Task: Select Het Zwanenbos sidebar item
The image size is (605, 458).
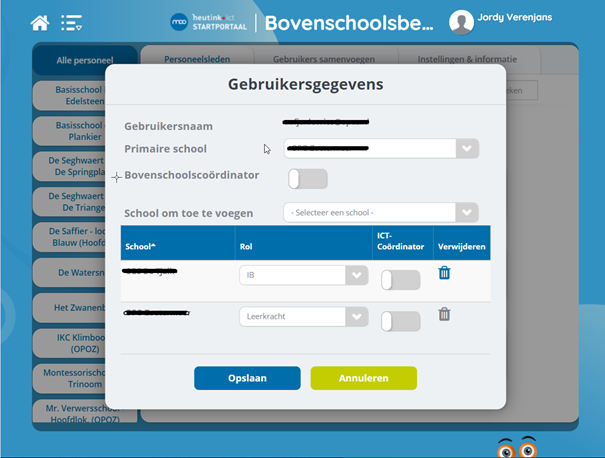Action: click(69, 308)
